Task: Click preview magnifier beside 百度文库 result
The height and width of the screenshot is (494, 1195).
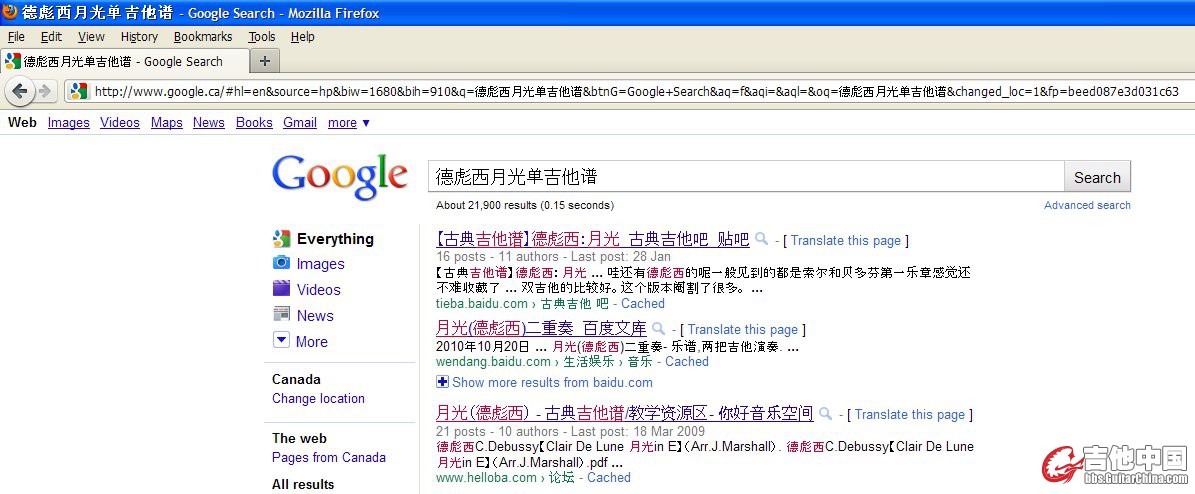Action: pyautogui.click(x=658, y=329)
